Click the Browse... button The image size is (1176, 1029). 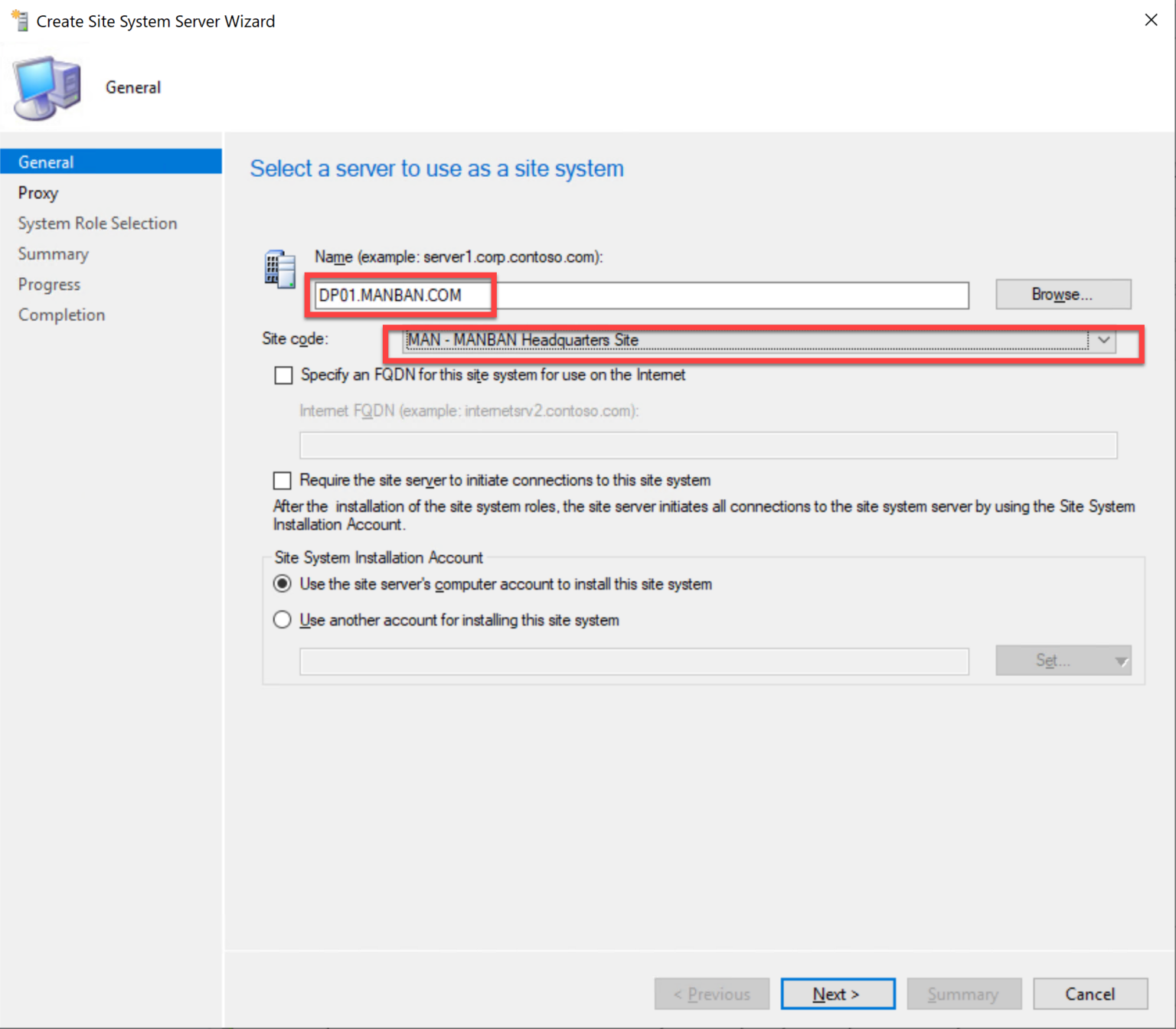pyautogui.click(x=1063, y=295)
